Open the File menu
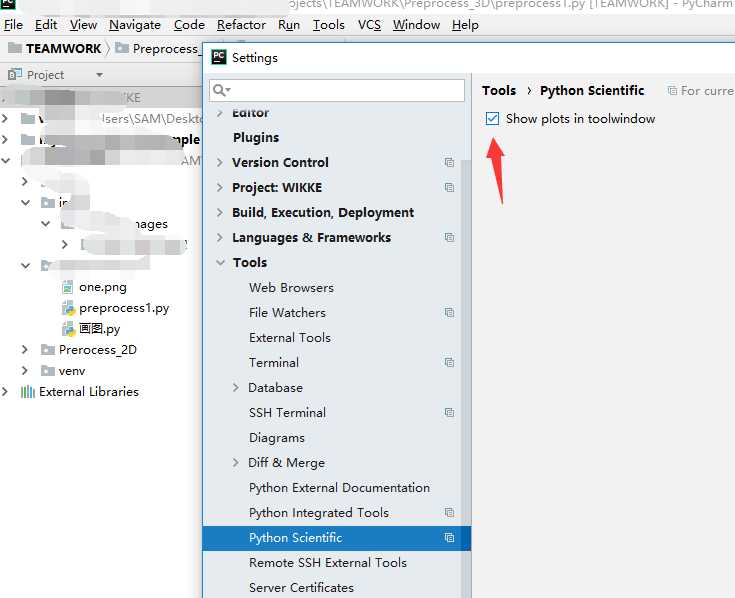Viewport: 735px width, 598px height. coord(13,25)
